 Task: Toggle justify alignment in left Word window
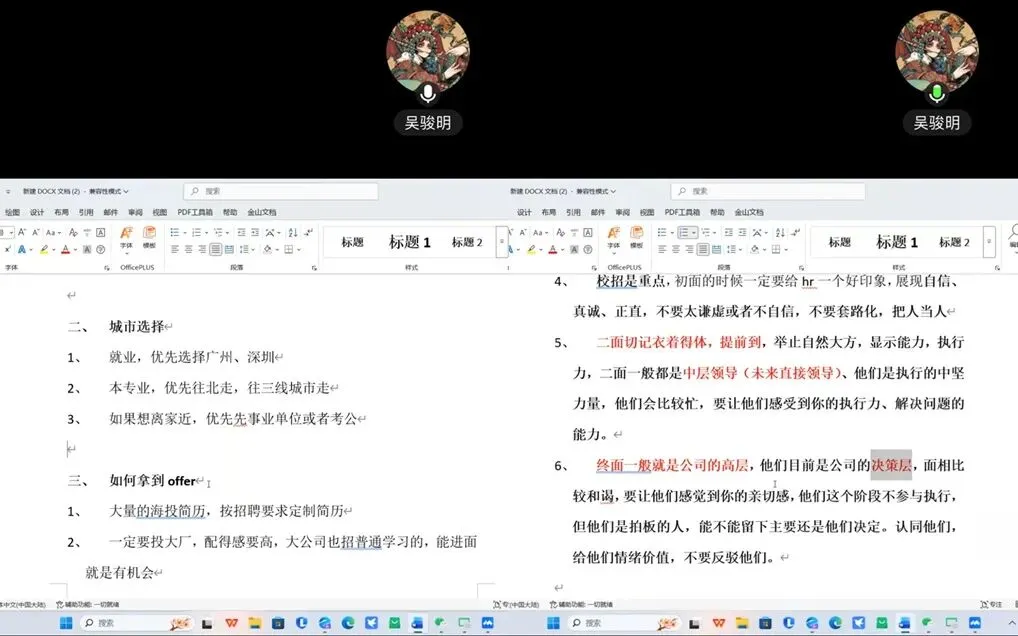[x=216, y=249]
